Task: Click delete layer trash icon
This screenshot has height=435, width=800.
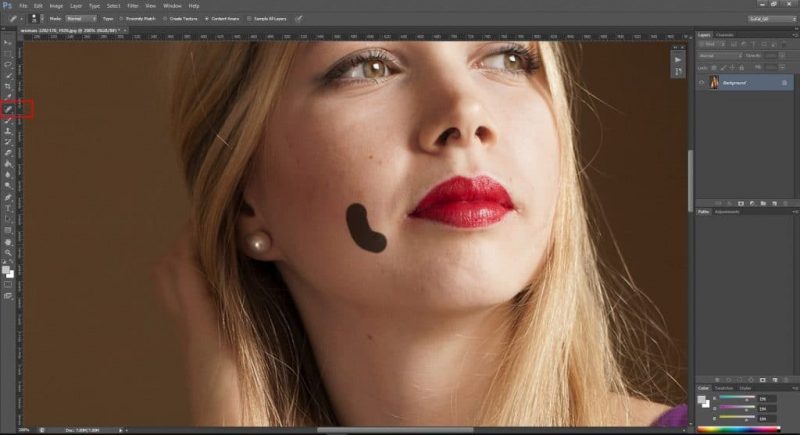Action: [785, 203]
